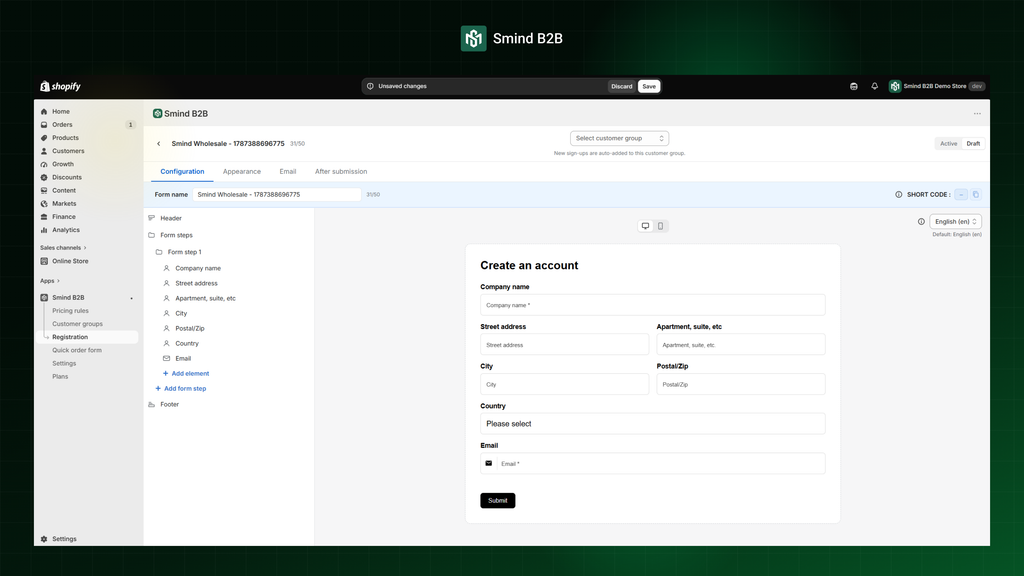Open Orders in the sidebar
This screenshot has width=1024, height=576.
point(62,125)
